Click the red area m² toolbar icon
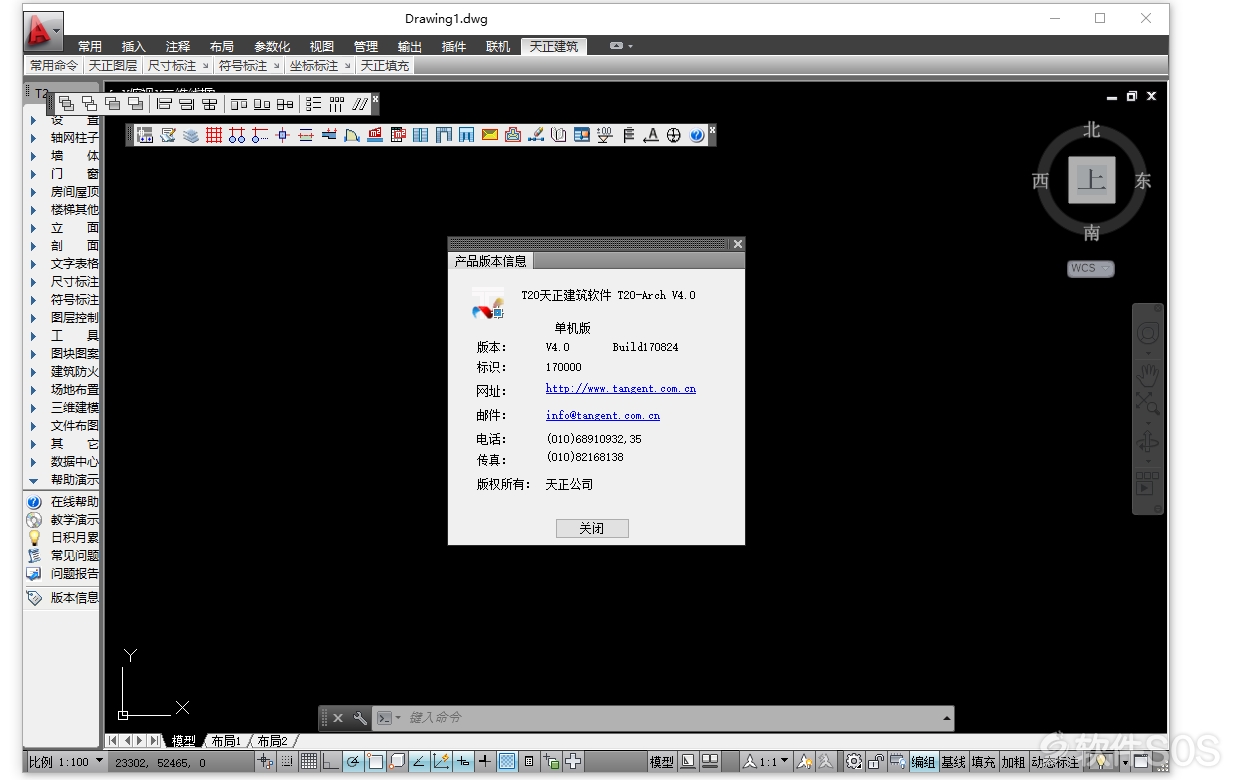The height and width of the screenshot is (780, 1238). pyautogui.click(x=375, y=135)
